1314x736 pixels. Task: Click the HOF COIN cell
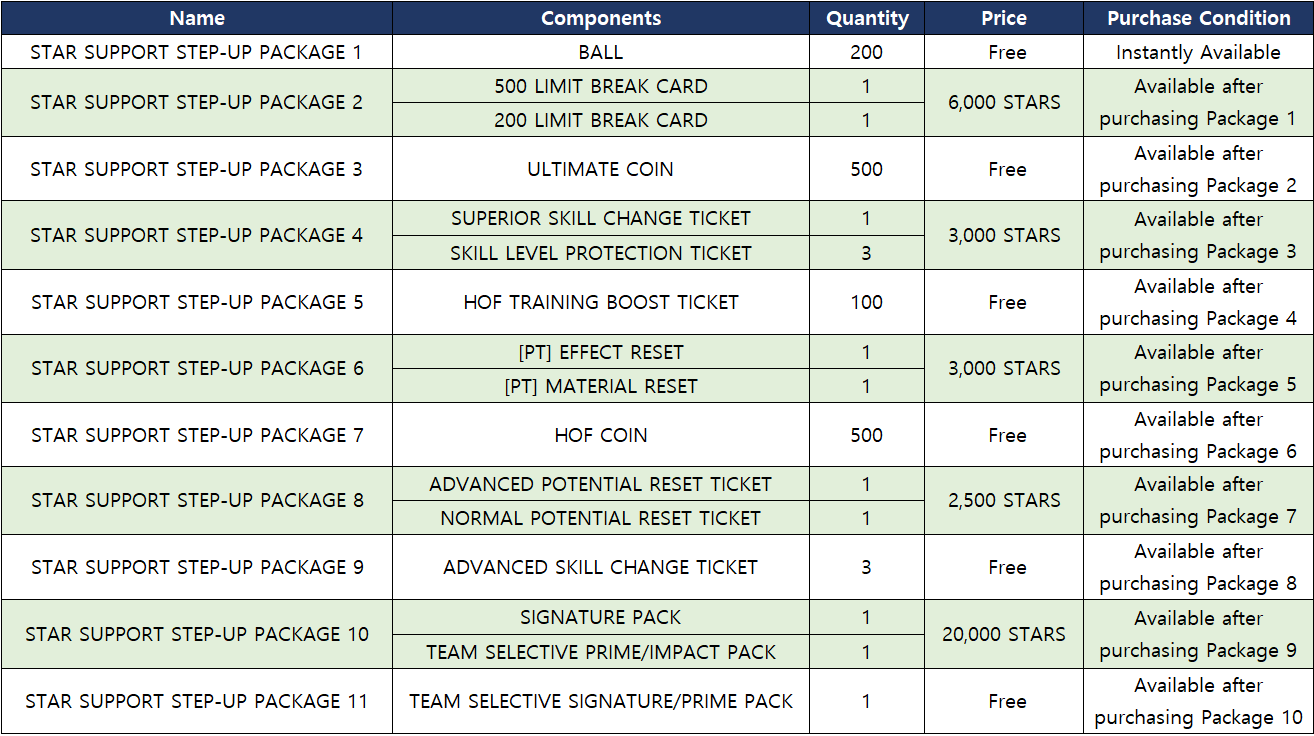click(x=600, y=435)
